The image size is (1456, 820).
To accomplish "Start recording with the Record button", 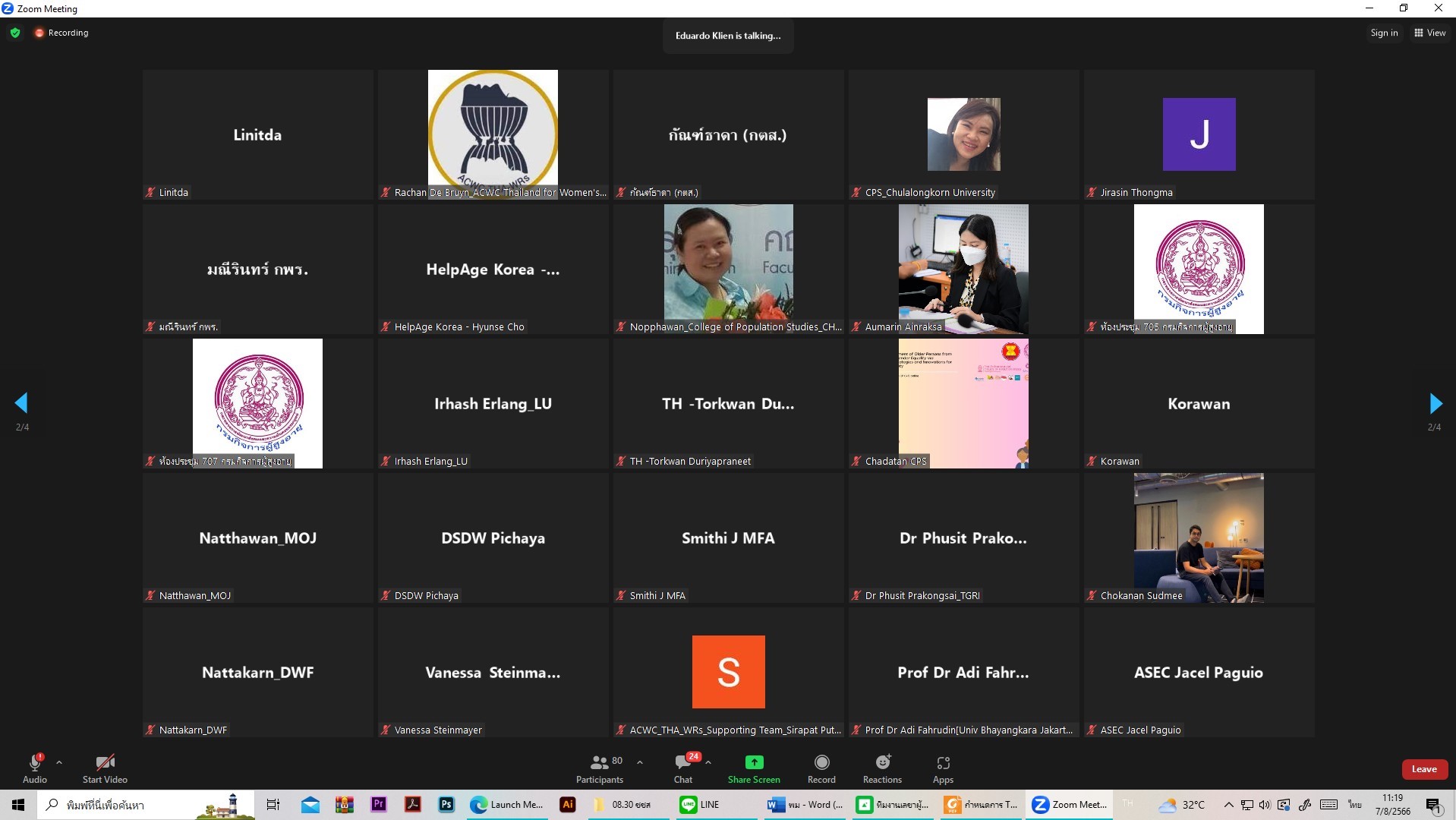I will pos(821,768).
